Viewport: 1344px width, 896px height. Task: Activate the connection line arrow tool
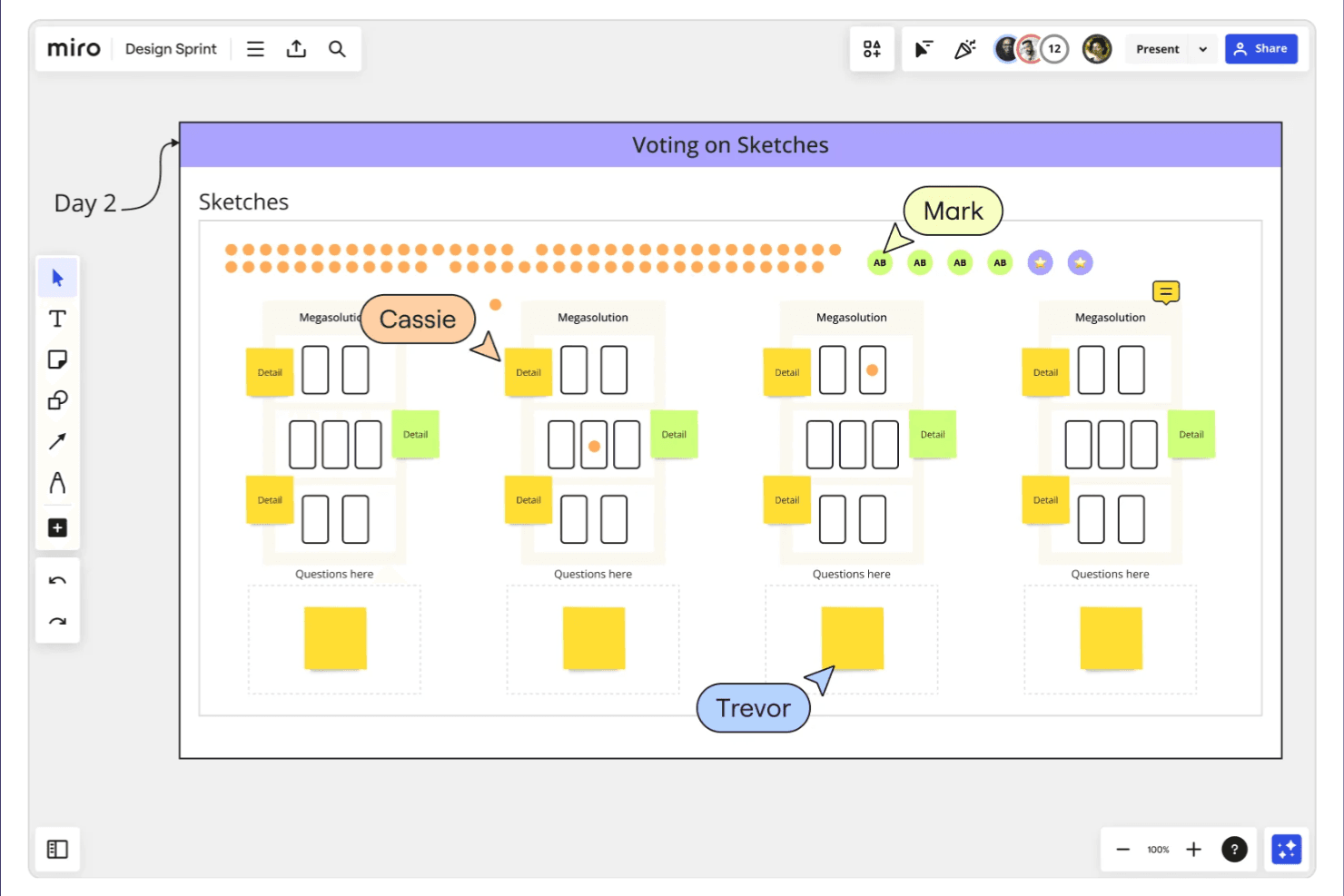(57, 441)
